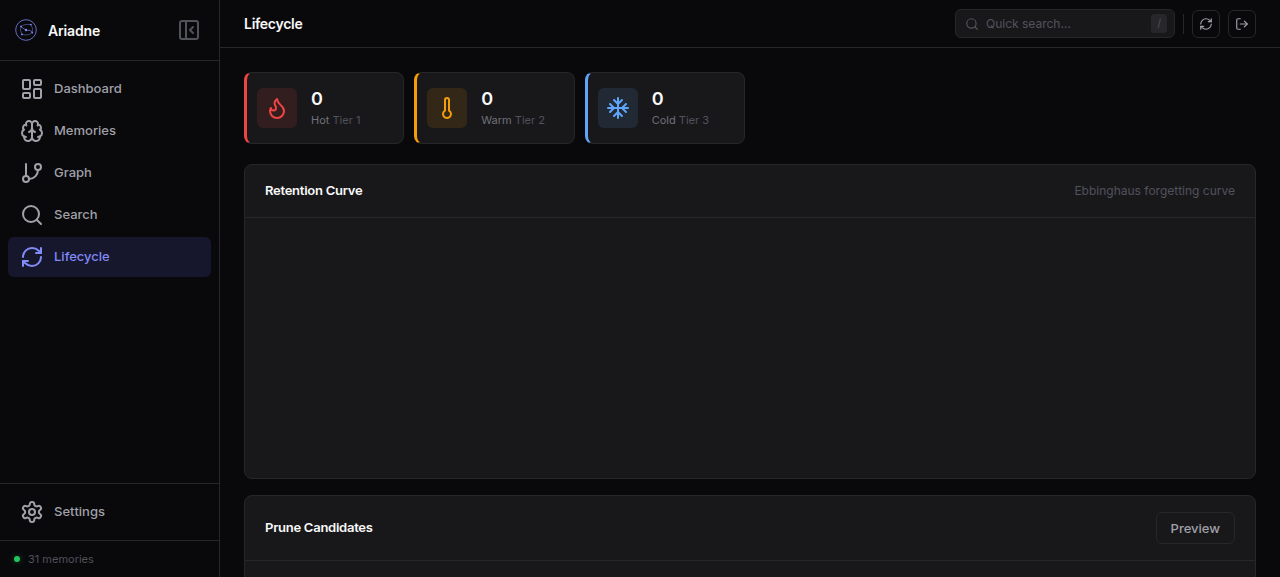This screenshot has height=577, width=1280.
Task: Refresh the page using header refresh button
Action: tap(1206, 24)
